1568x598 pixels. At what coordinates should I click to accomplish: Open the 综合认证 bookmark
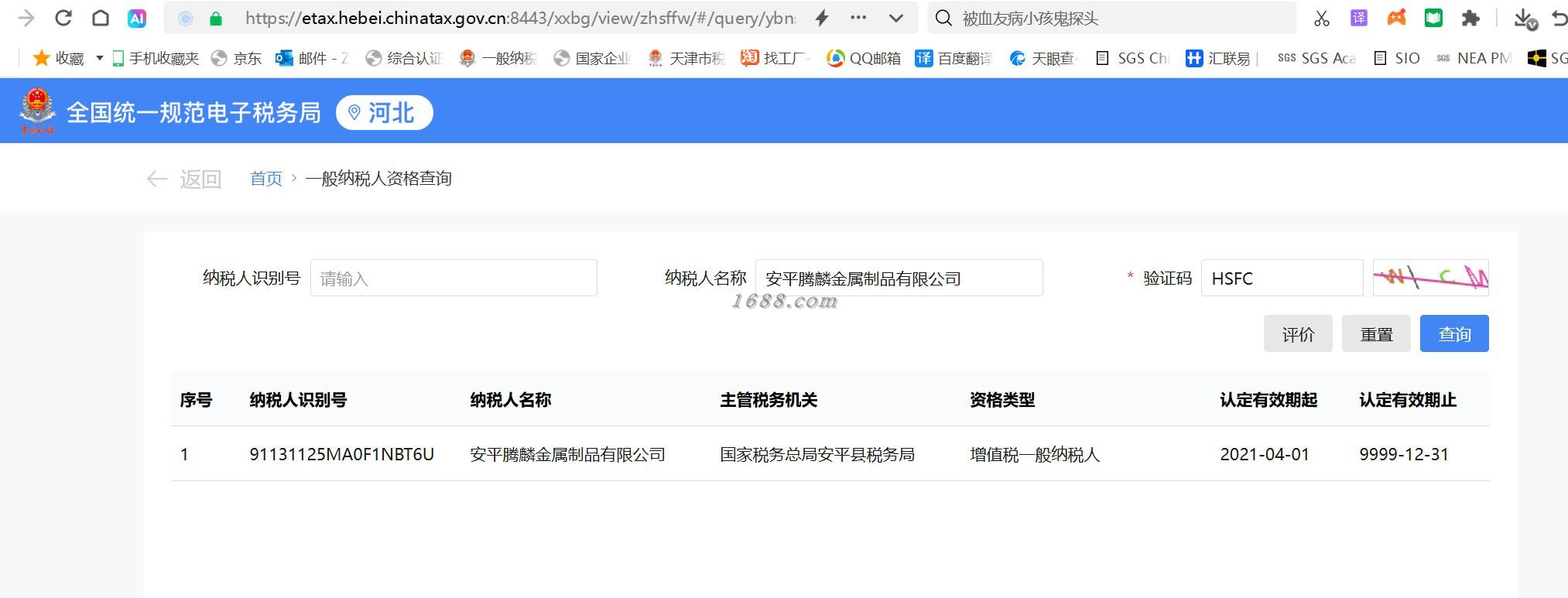[403, 58]
